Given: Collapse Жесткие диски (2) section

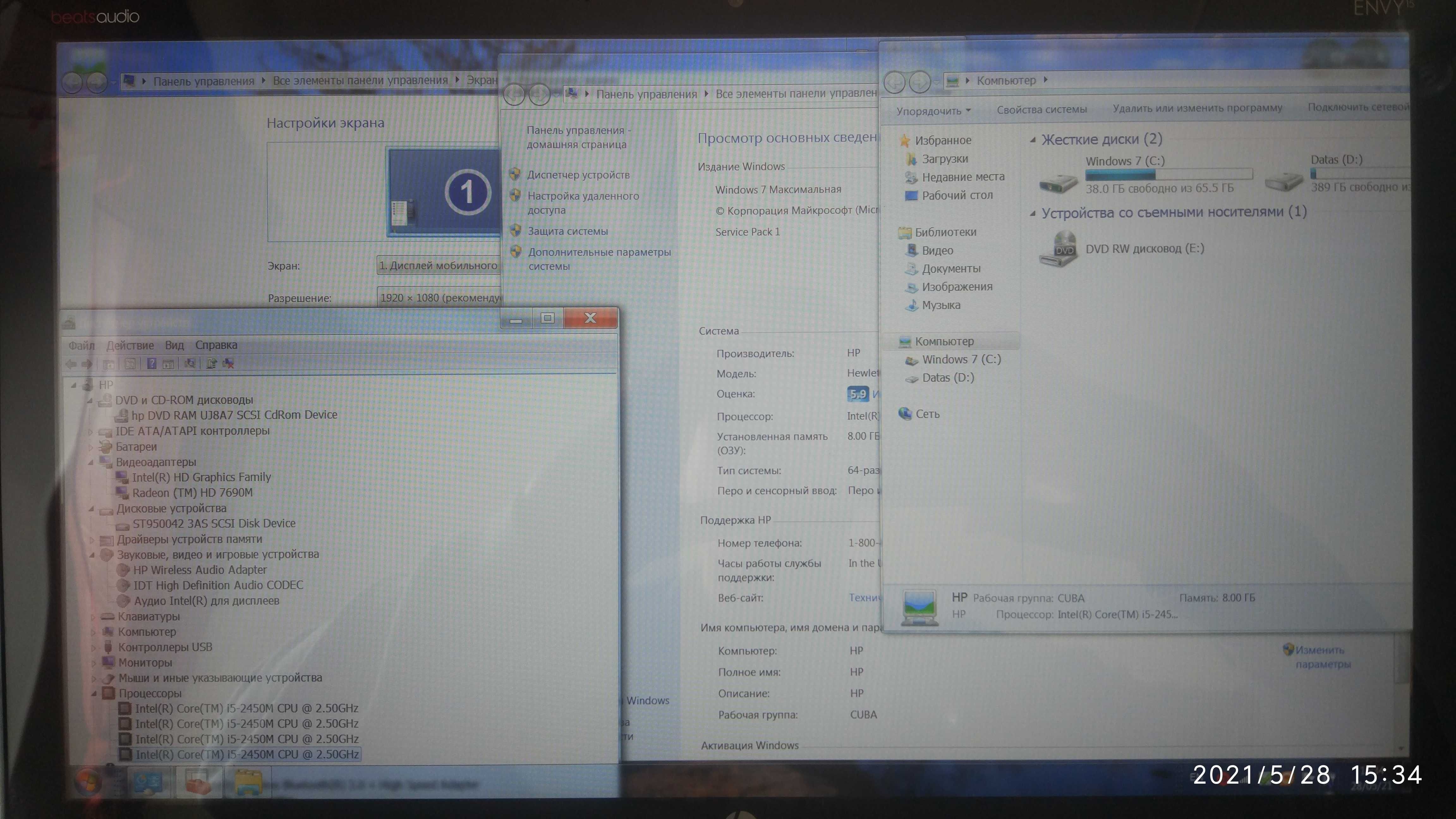Looking at the screenshot, I should (1033, 140).
